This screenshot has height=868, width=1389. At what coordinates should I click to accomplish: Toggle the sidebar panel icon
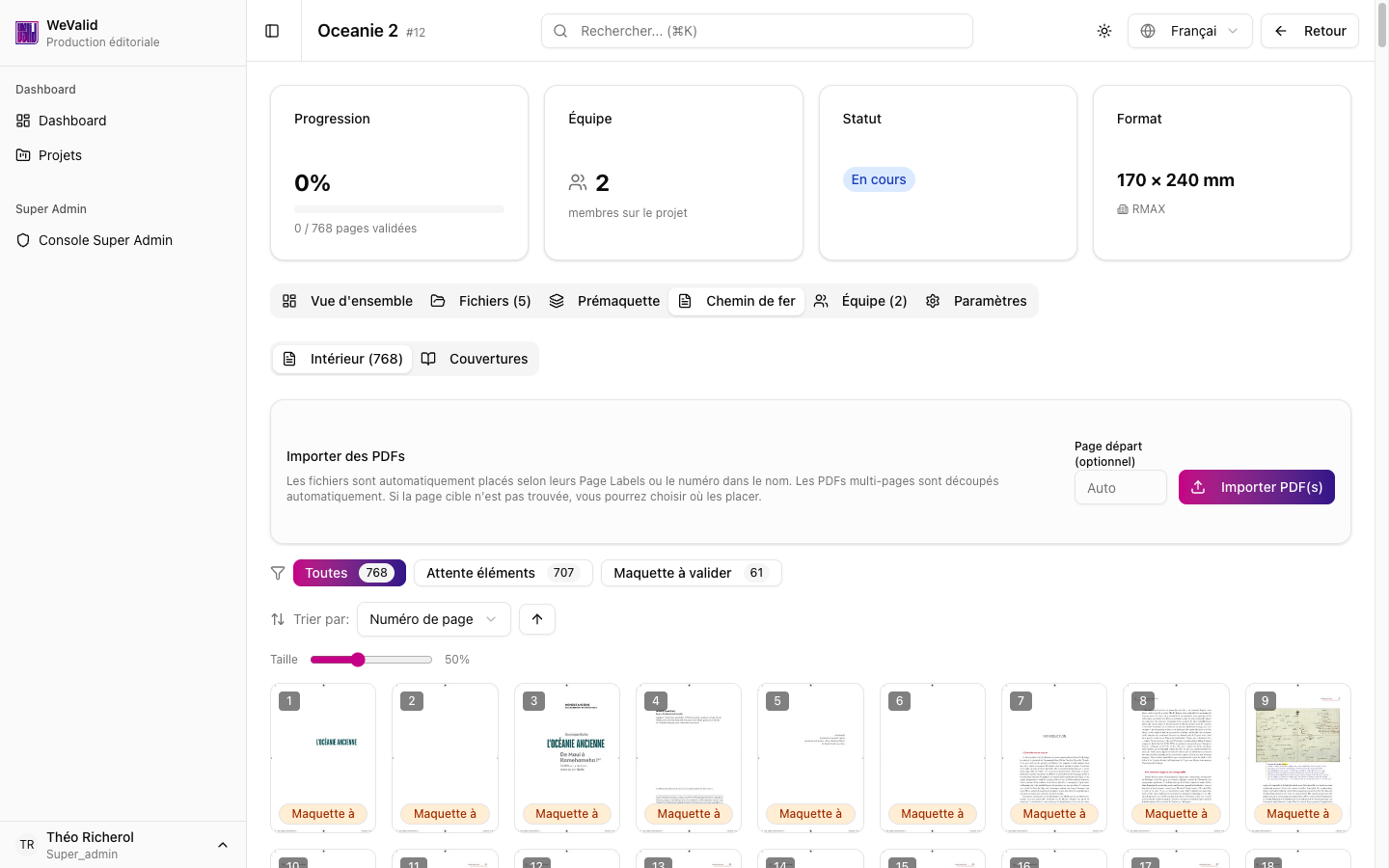coord(272,31)
